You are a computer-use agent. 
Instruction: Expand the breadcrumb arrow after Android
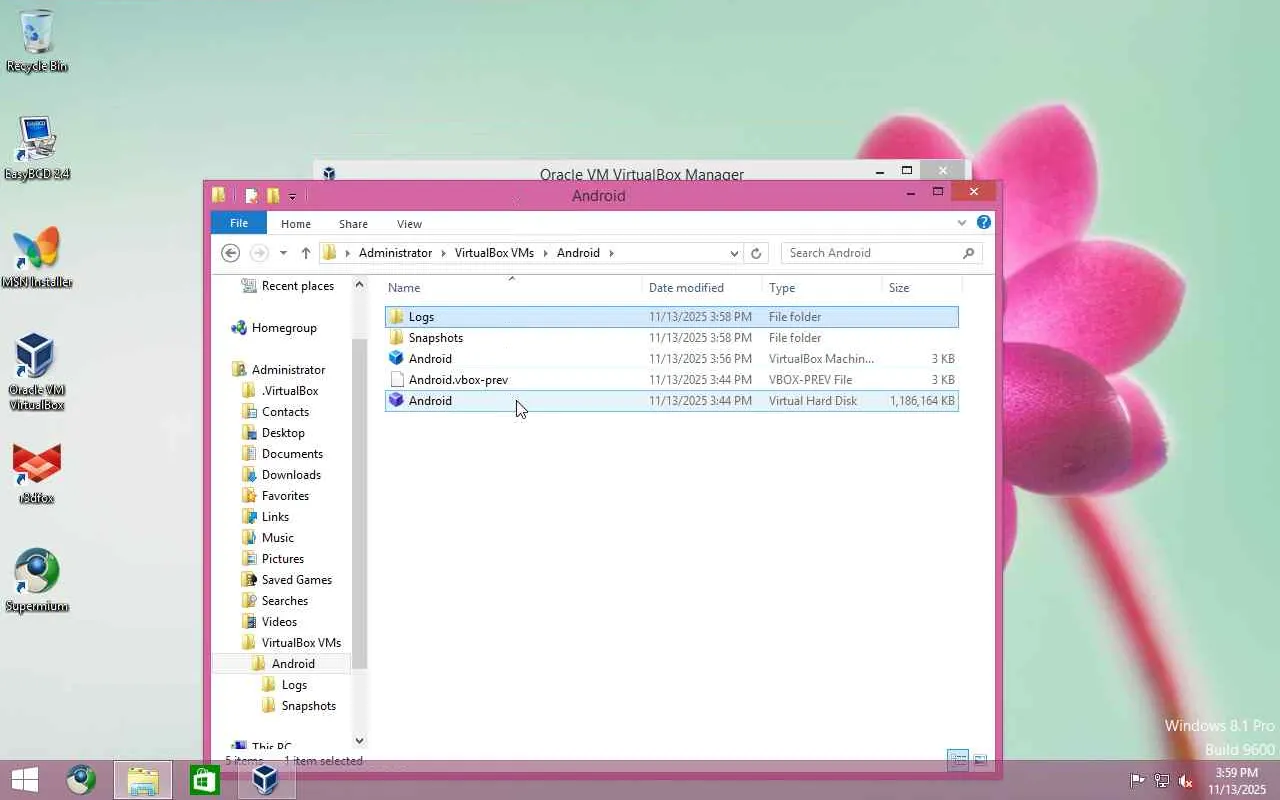coord(610,253)
